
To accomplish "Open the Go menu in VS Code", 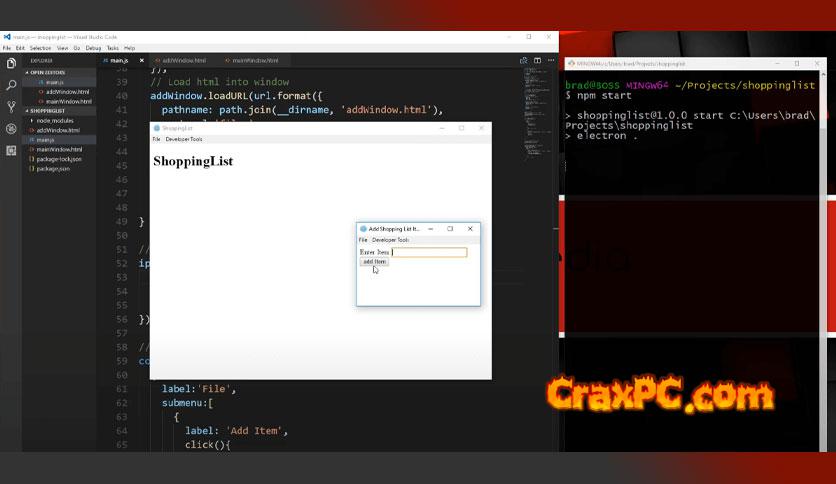I will point(77,48).
